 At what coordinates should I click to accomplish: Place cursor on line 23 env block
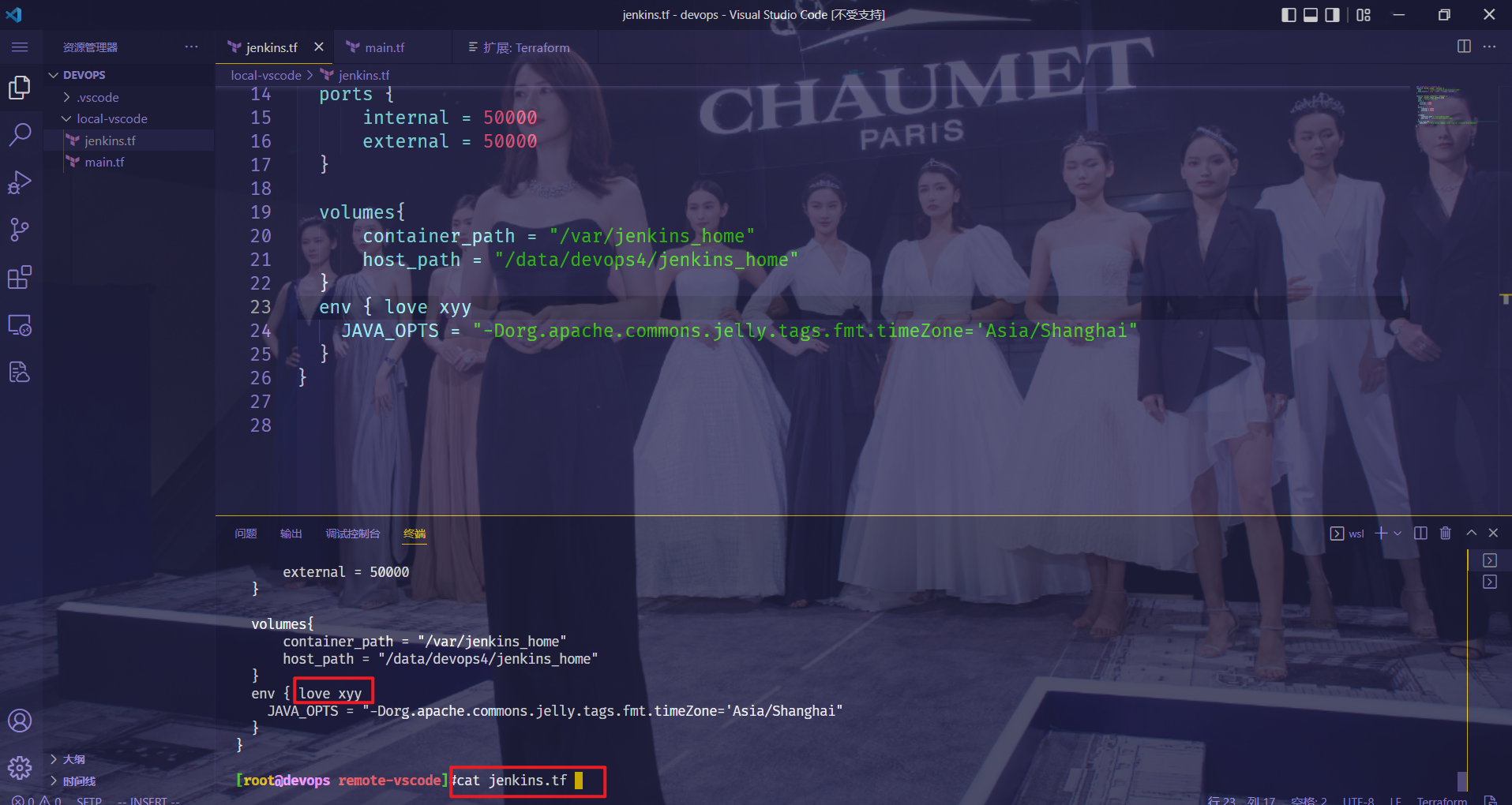[395, 307]
